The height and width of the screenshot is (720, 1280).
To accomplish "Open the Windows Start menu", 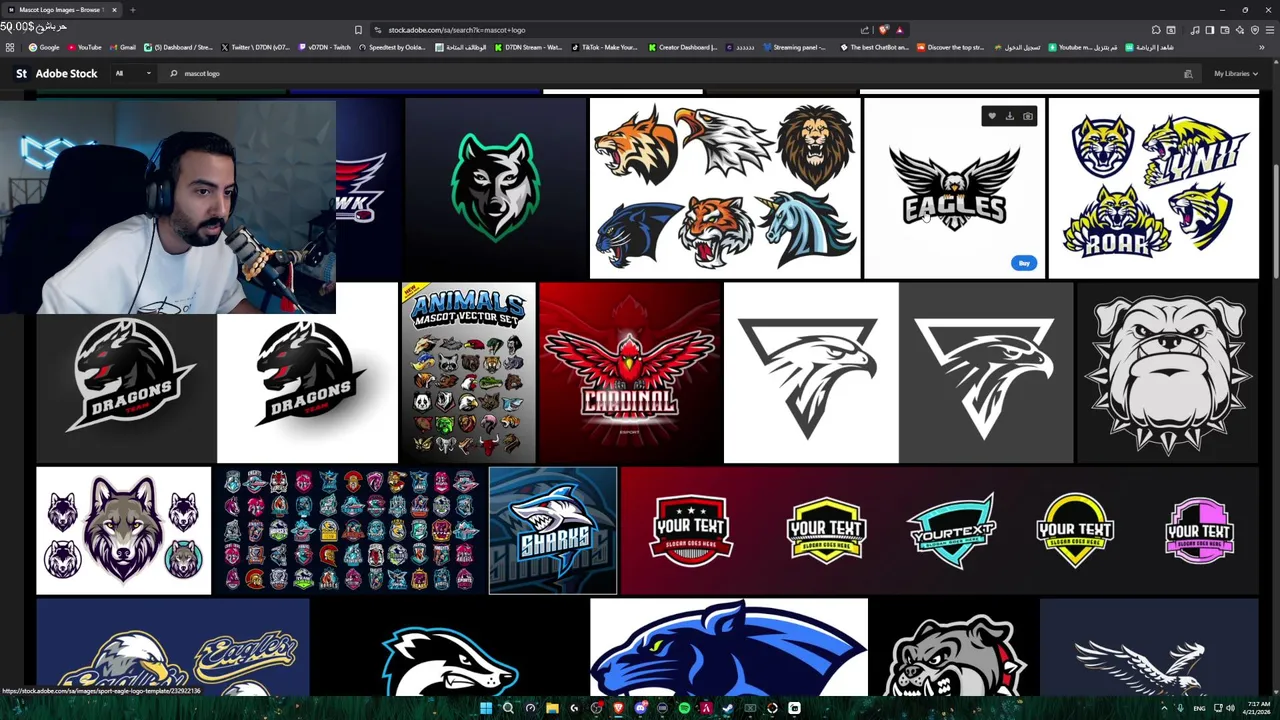I will coord(486,708).
